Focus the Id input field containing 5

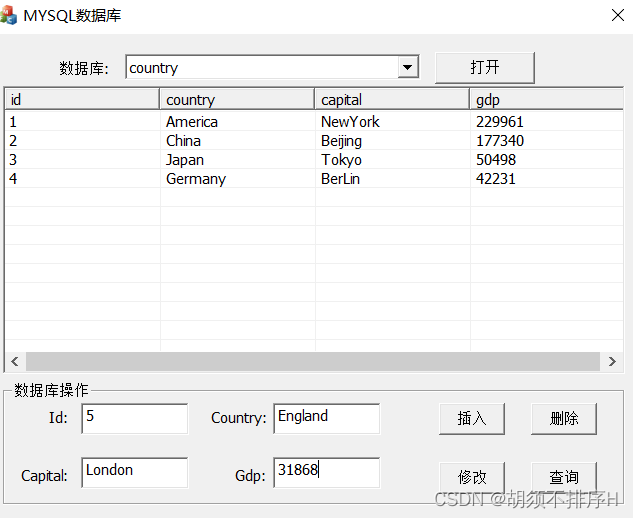(x=134, y=418)
